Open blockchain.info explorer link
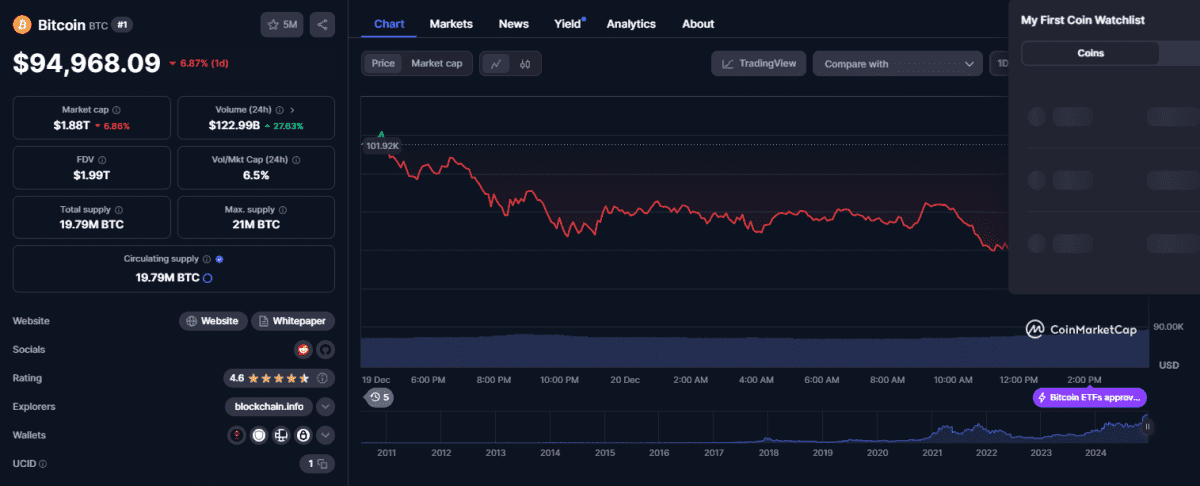 click(268, 407)
